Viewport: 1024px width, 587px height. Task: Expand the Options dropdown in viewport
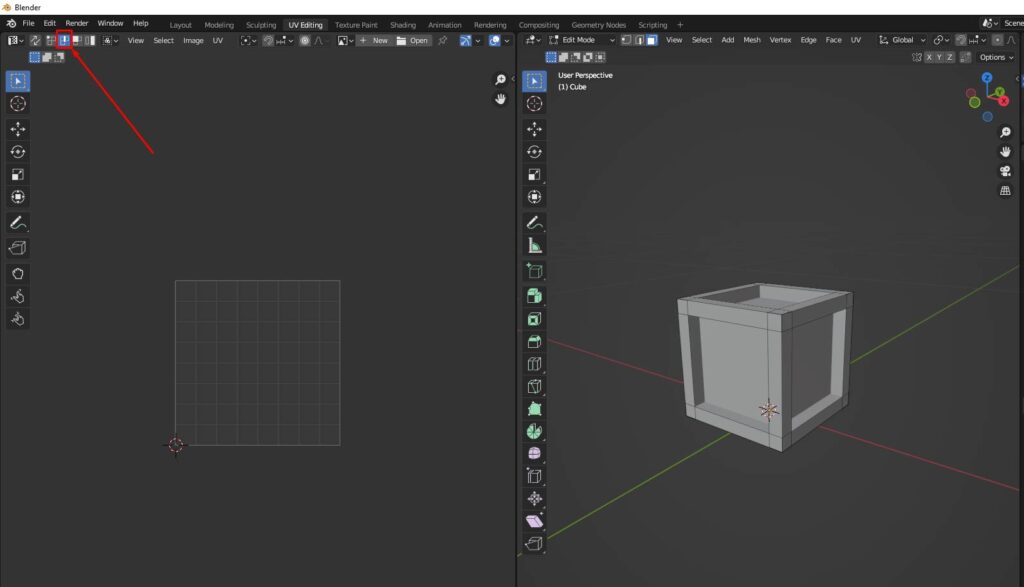996,57
